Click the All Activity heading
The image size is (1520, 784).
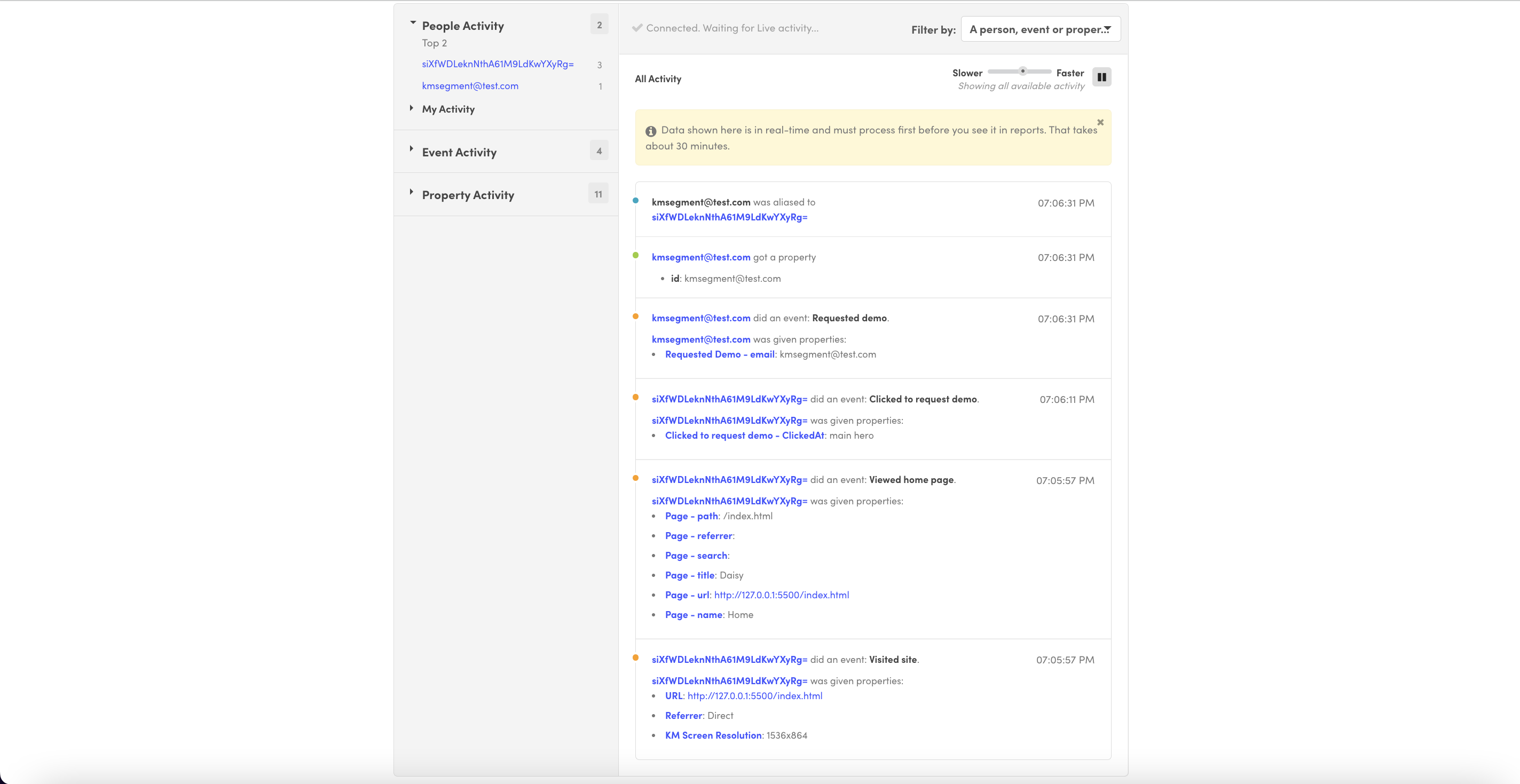(x=657, y=79)
